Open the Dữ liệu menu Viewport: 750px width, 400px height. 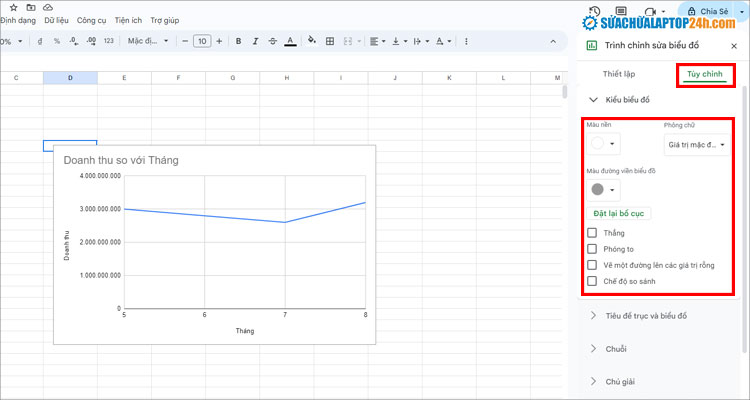tap(57, 20)
